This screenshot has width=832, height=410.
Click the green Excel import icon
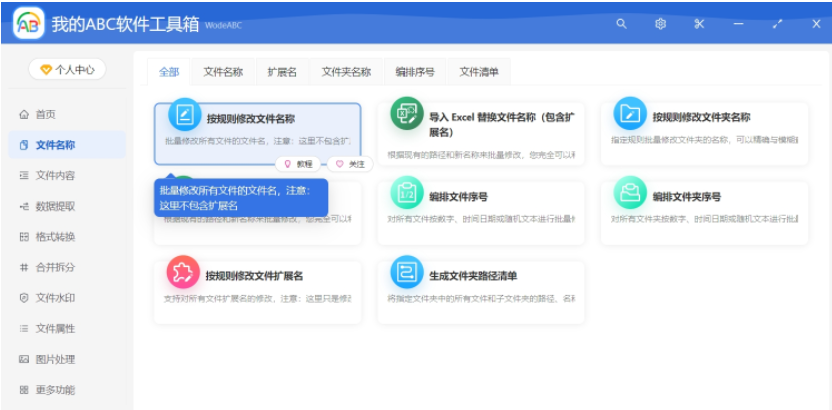407,115
